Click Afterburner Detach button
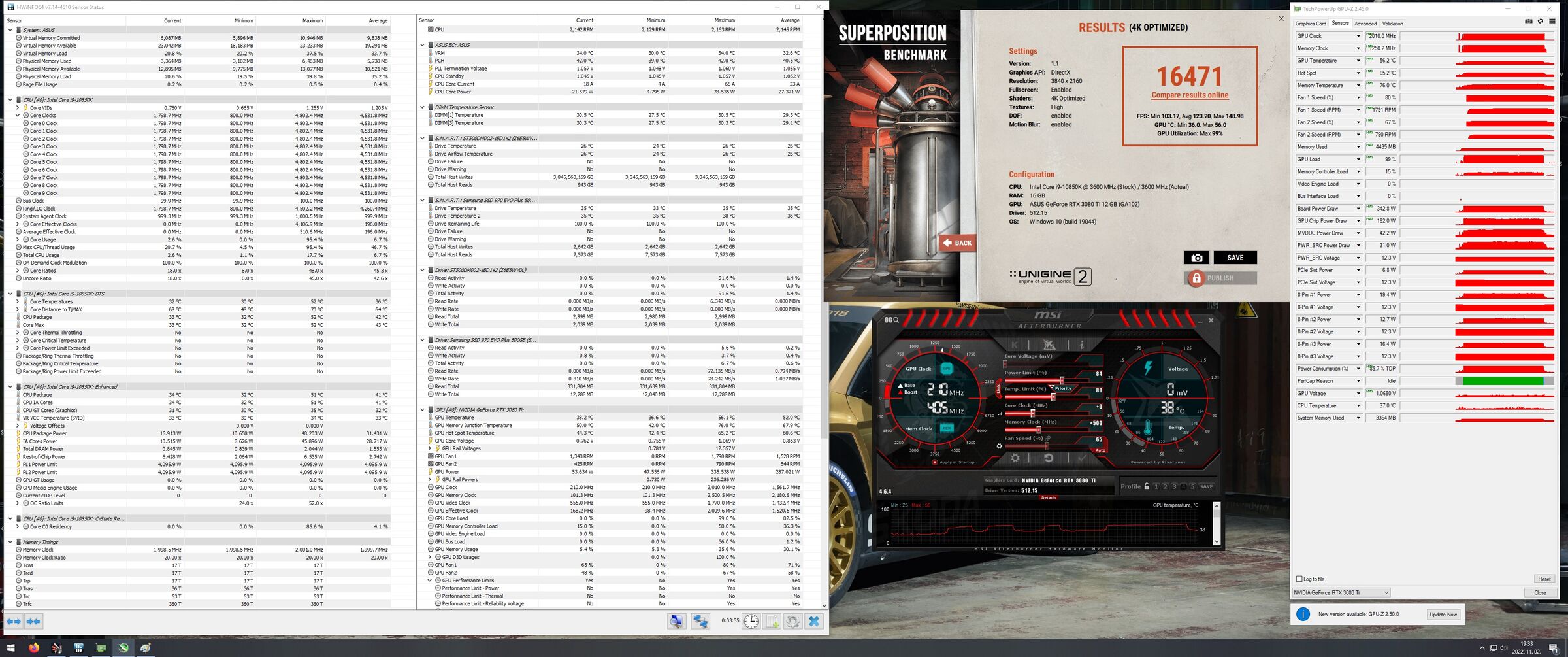This screenshot has height=657, width=1568. coord(1048,497)
